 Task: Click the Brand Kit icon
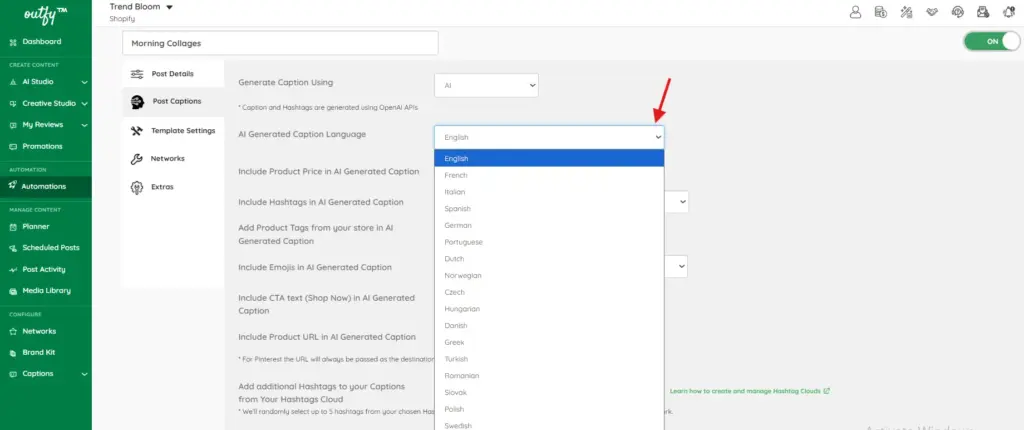click(x=13, y=353)
